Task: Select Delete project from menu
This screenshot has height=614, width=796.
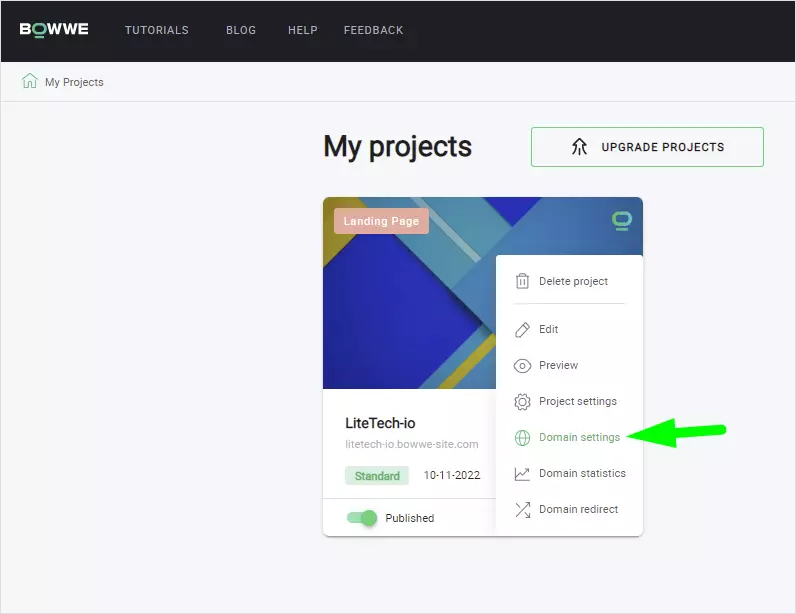Action: (x=573, y=281)
